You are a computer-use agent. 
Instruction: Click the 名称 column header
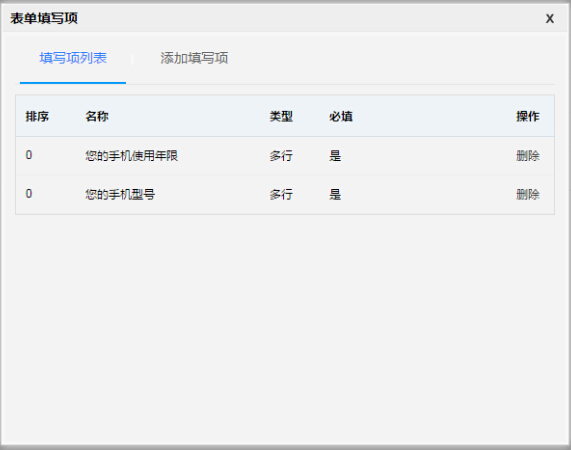click(97, 117)
